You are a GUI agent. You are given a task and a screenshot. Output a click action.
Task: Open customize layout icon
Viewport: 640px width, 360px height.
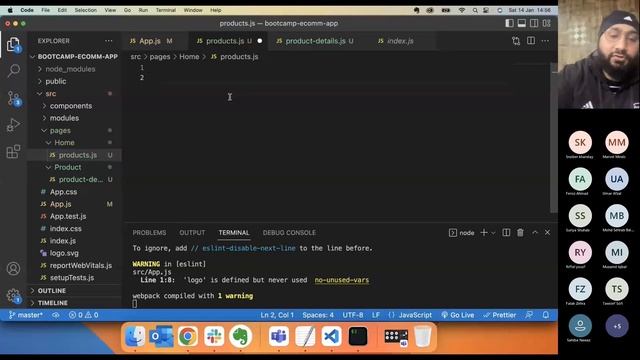point(547,23)
